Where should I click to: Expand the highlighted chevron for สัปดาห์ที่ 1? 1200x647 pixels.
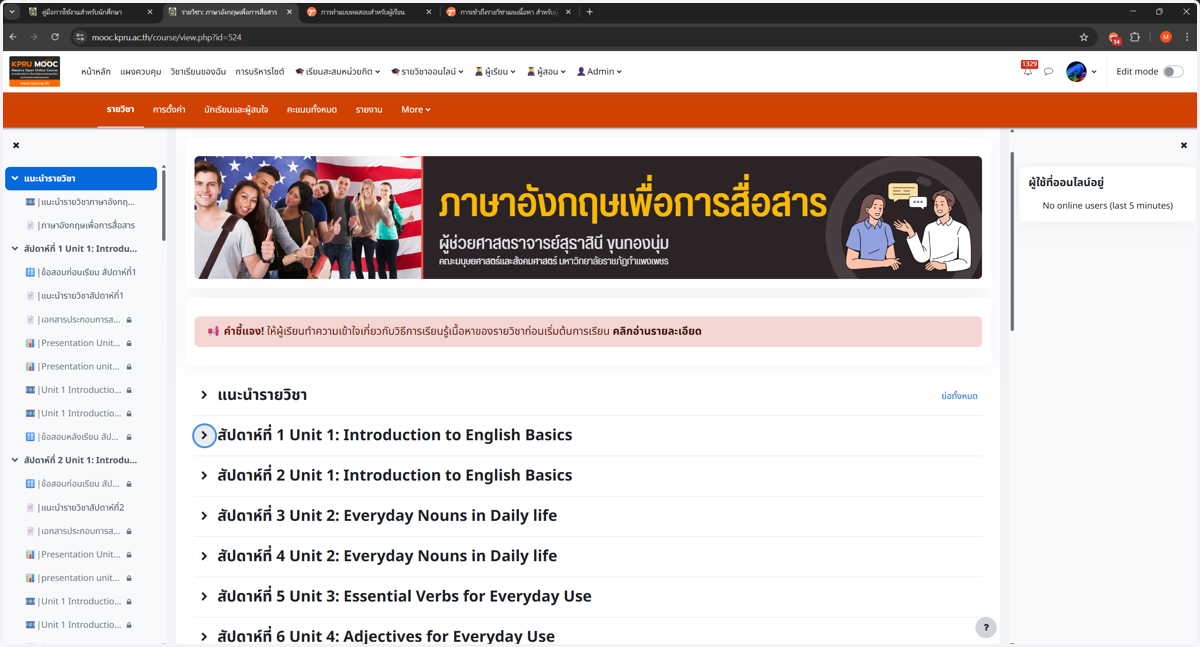click(204, 435)
